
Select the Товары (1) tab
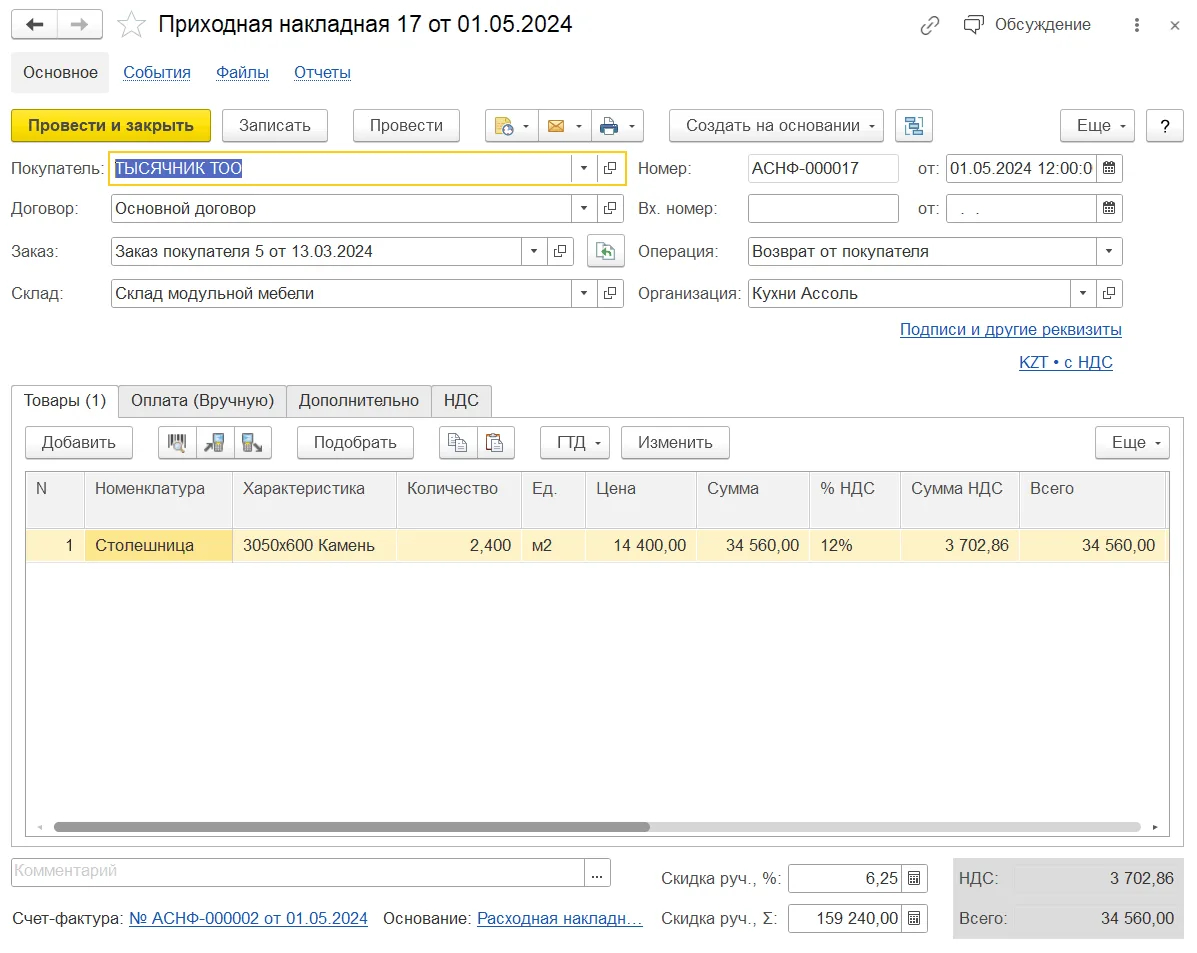[65, 401]
